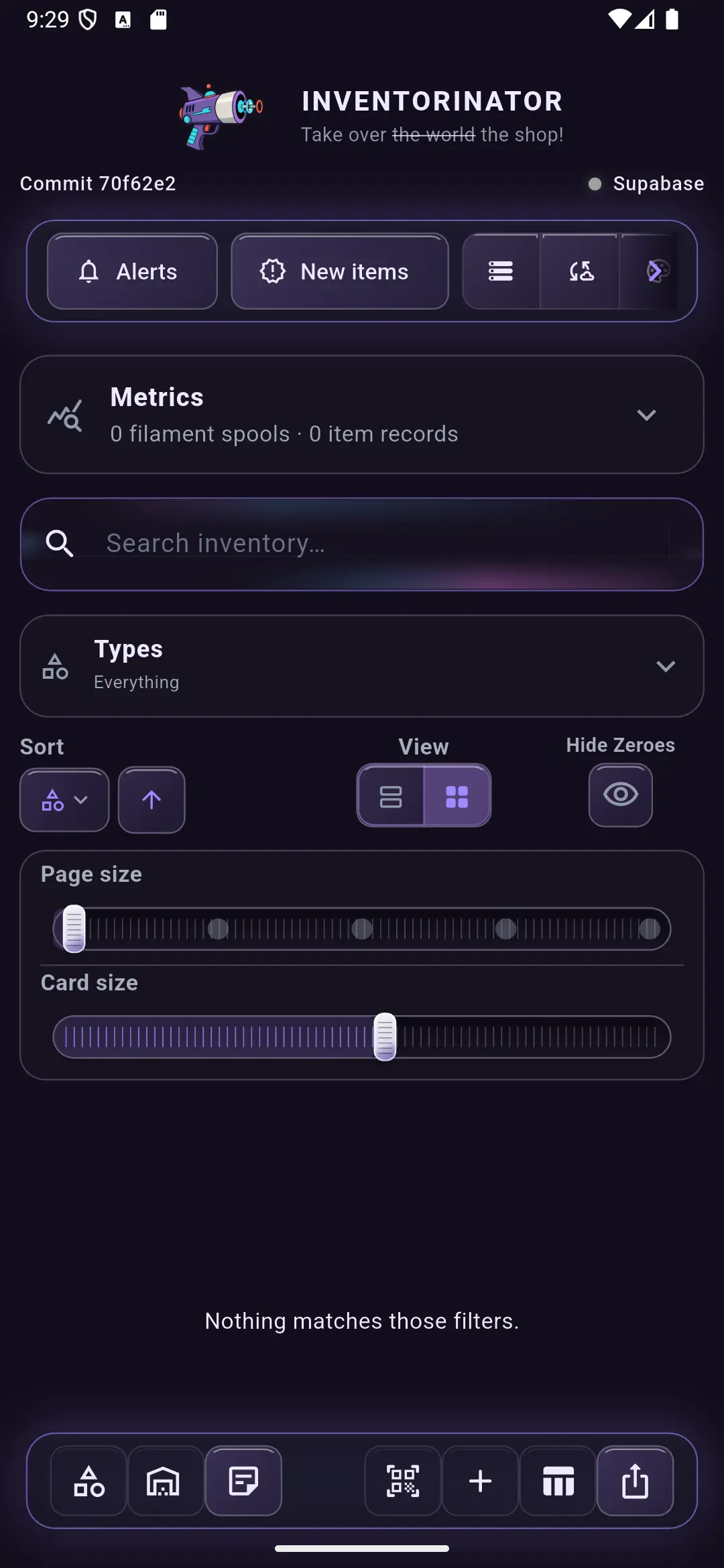The width and height of the screenshot is (724, 1568).
Task: Tap the plus icon to add item
Action: point(480,1481)
